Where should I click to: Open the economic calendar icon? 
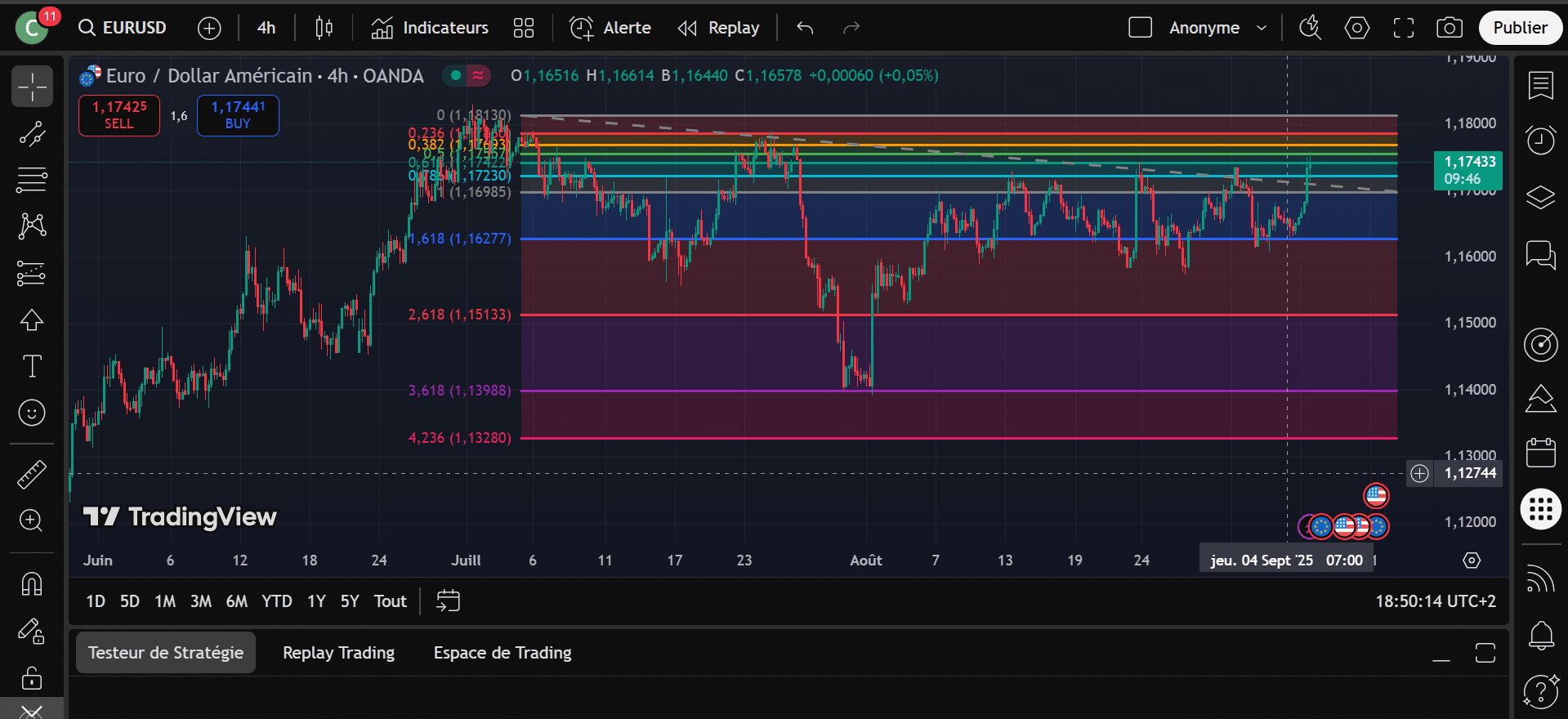pos(1540,452)
